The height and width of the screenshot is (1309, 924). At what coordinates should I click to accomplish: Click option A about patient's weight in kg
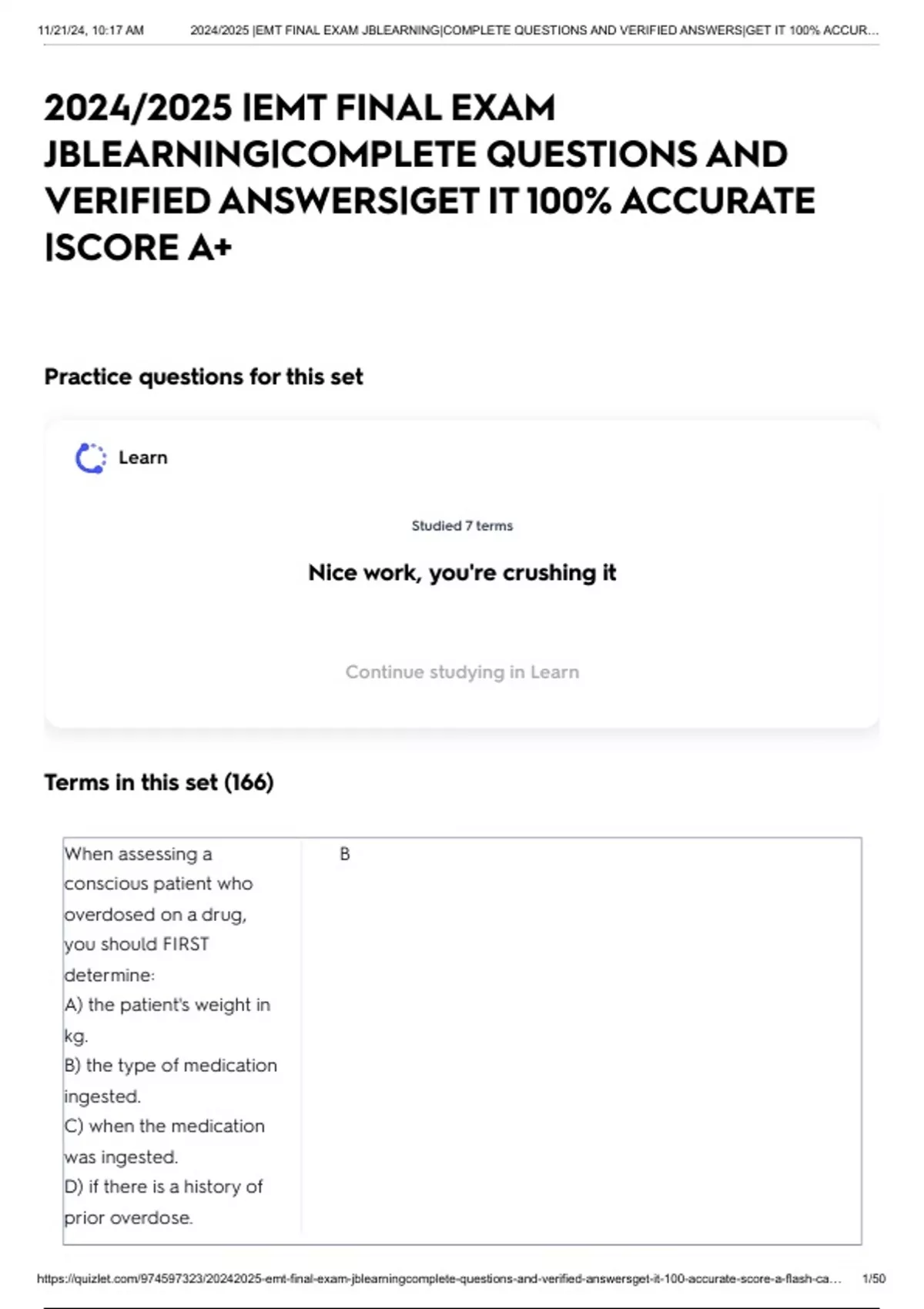(167, 1019)
